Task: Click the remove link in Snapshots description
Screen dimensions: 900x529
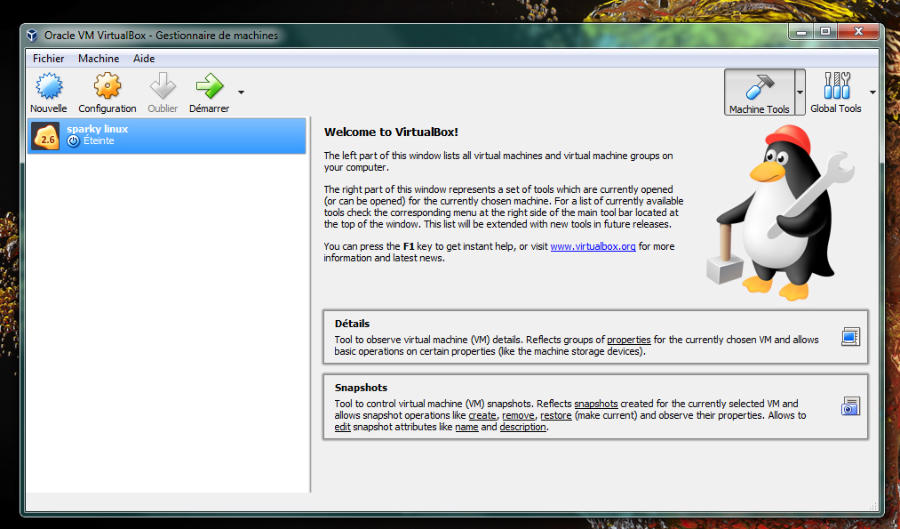Action: [518, 415]
